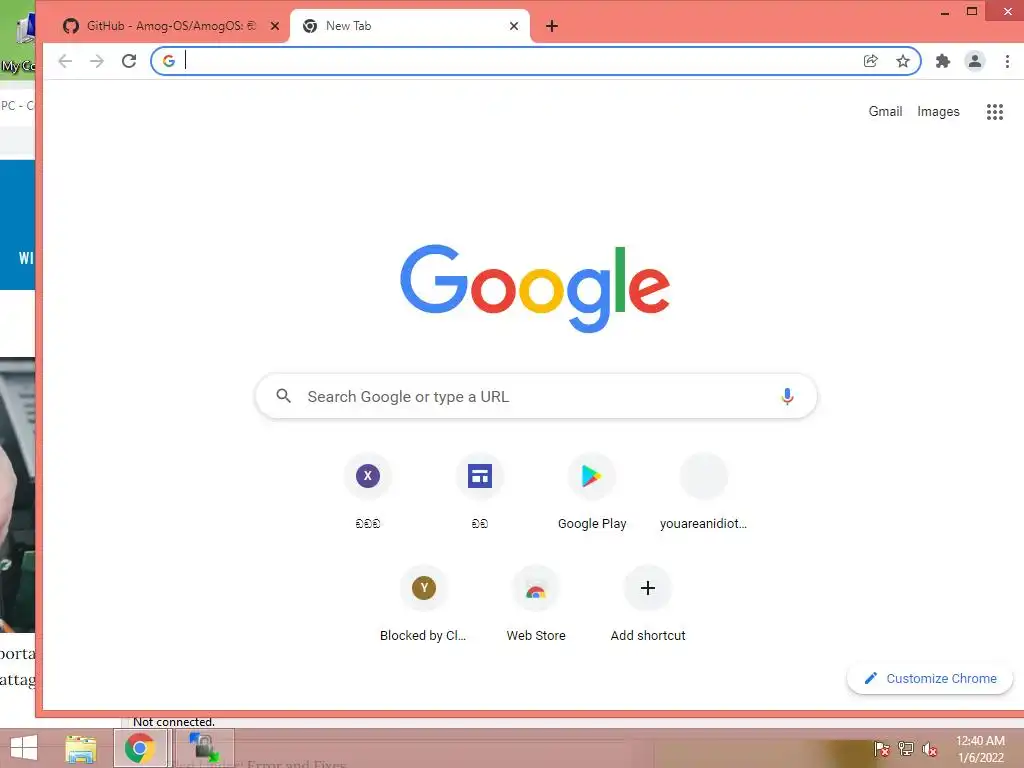Open the Gmail link
This screenshot has height=768, width=1024.
click(886, 112)
